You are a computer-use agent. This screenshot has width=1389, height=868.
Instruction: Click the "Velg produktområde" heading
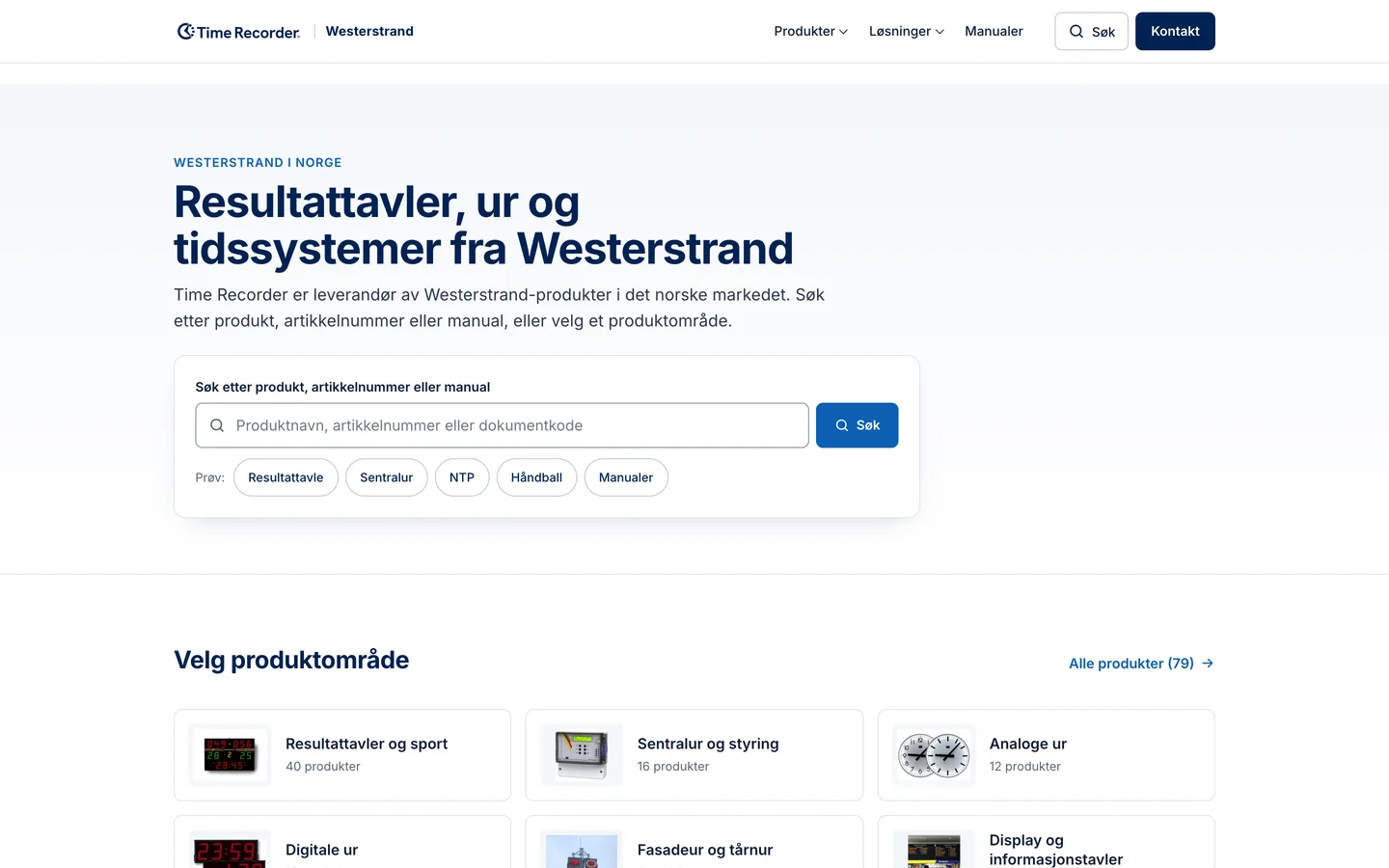(x=291, y=660)
